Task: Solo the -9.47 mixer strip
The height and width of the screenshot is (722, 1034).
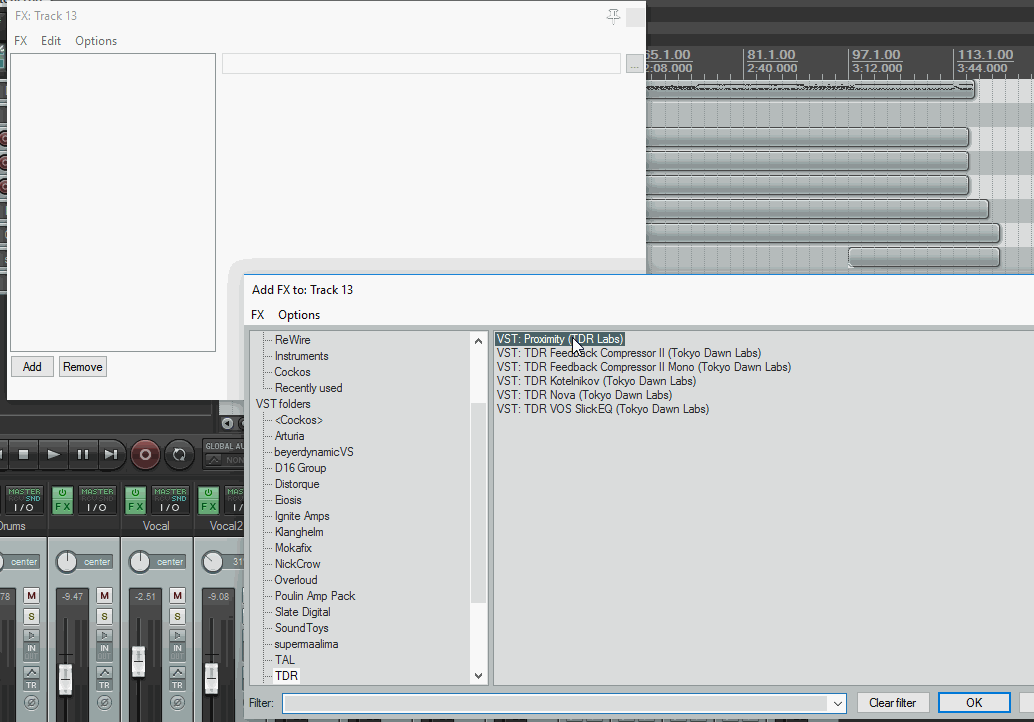Action: click(x=104, y=617)
